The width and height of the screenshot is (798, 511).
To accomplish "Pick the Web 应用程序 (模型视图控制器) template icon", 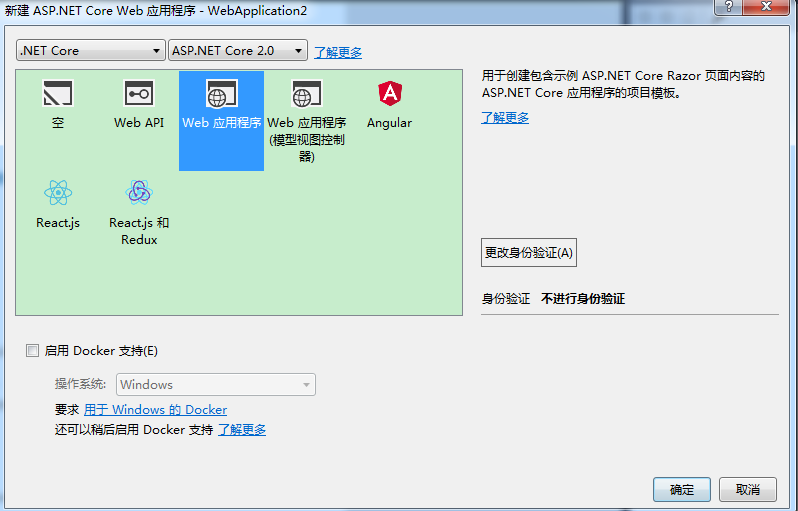I will coord(306,93).
